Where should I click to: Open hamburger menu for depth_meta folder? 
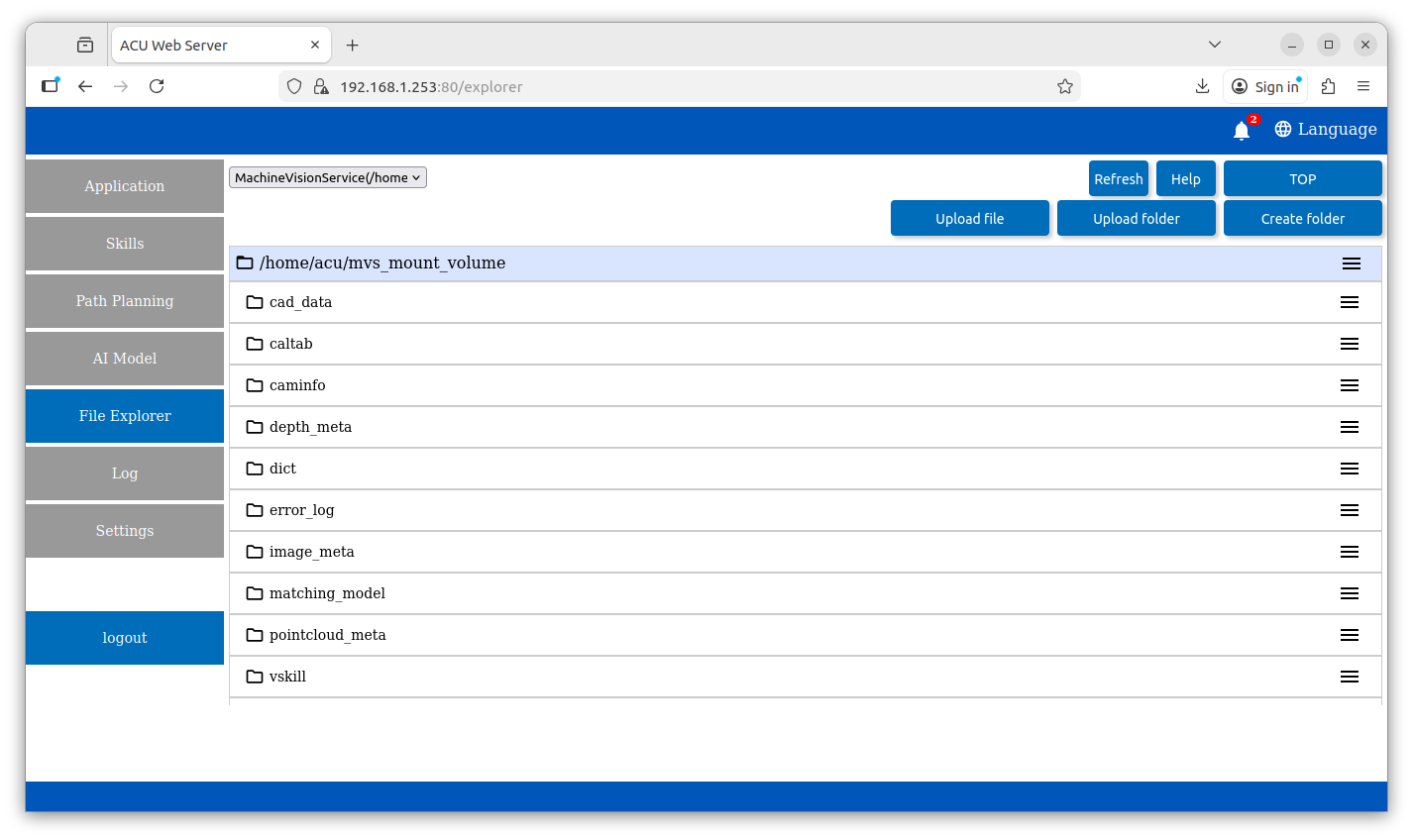point(1350,427)
